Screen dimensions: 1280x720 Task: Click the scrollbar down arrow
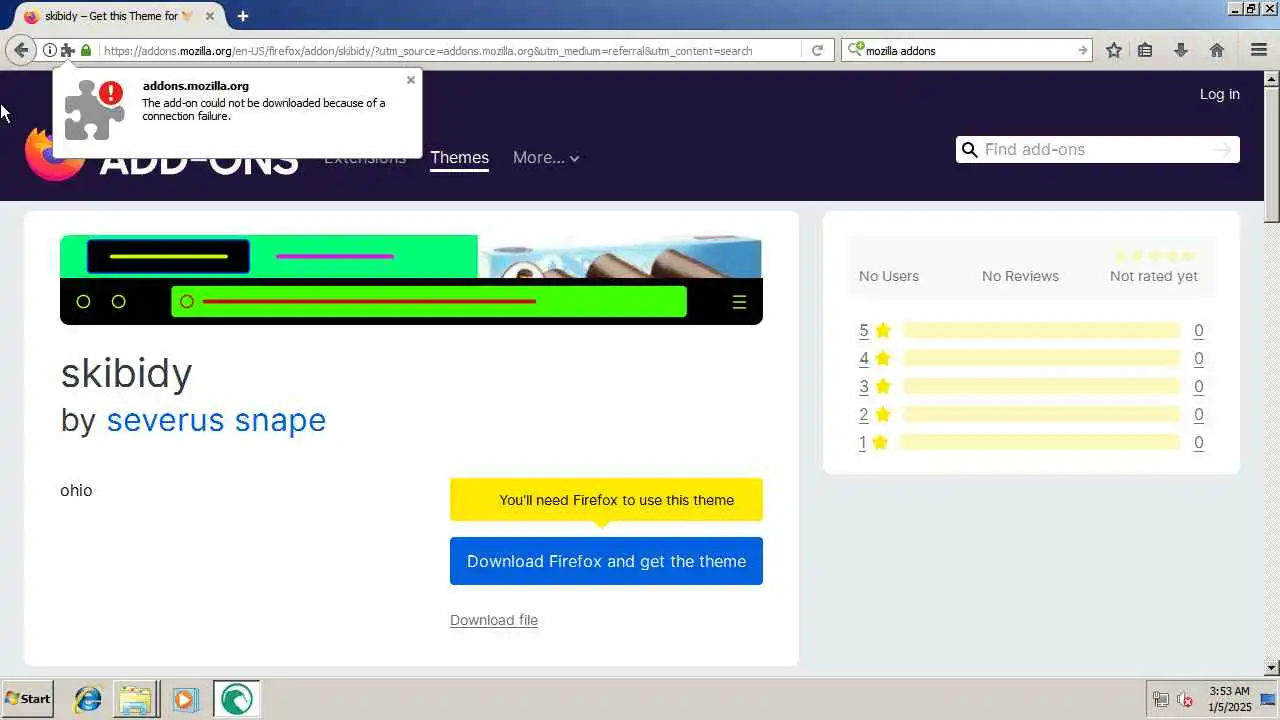click(1272, 668)
